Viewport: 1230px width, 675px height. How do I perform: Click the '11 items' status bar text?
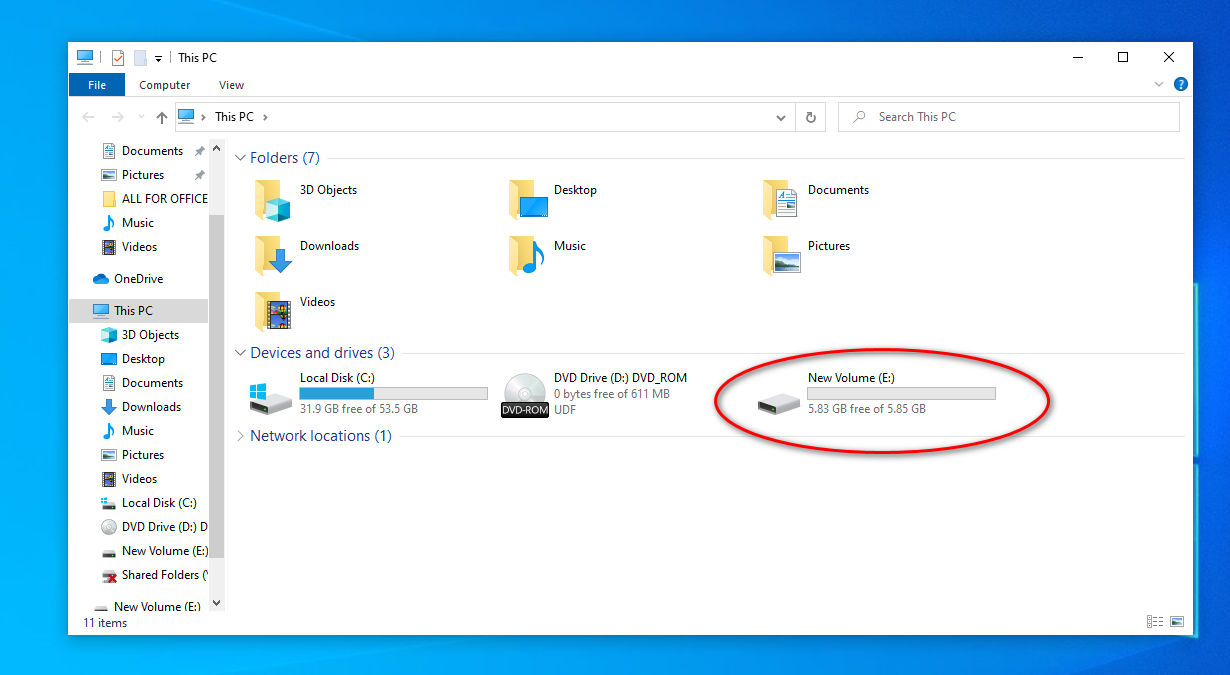pyautogui.click(x=105, y=623)
